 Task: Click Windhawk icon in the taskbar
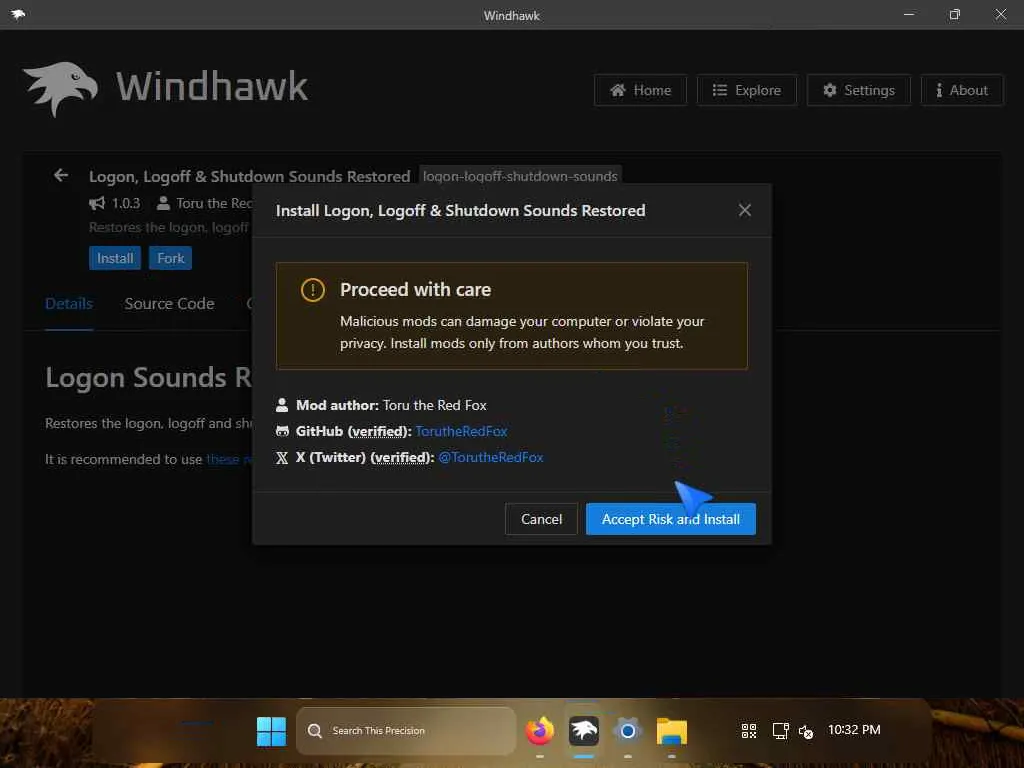584,731
